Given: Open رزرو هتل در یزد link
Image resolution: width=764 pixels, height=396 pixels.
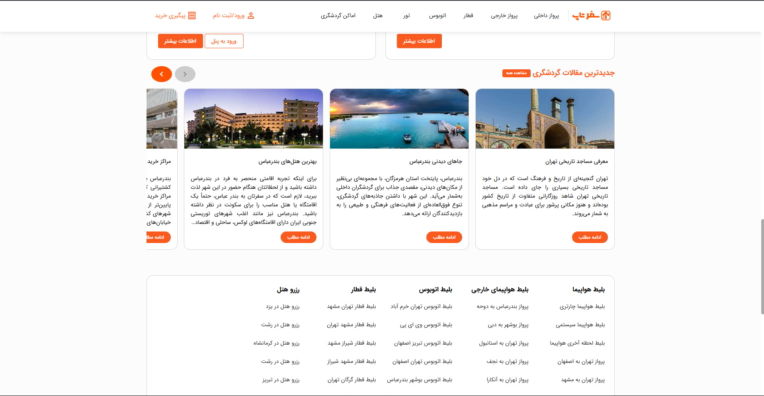Looking at the screenshot, I should [283, 307].
